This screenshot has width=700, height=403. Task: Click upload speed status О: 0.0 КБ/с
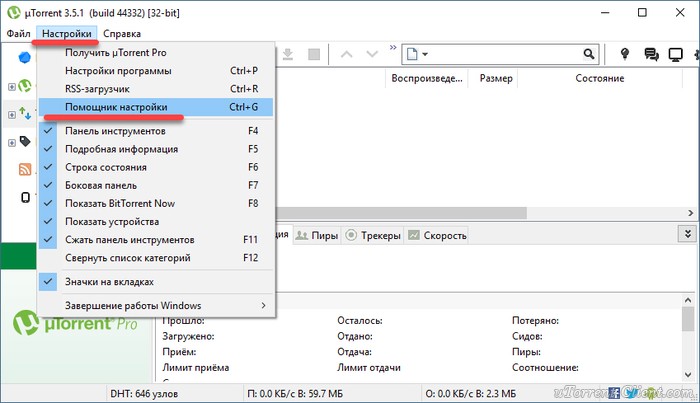(471, 394)
